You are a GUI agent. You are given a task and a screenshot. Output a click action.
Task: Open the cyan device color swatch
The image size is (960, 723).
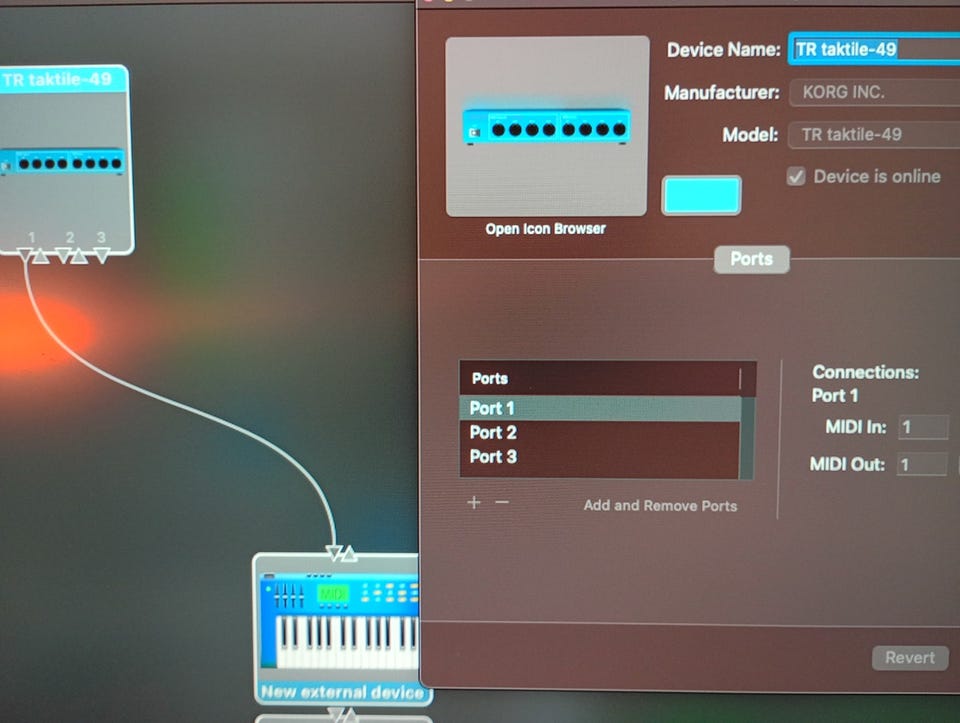(x=701, y=195)
